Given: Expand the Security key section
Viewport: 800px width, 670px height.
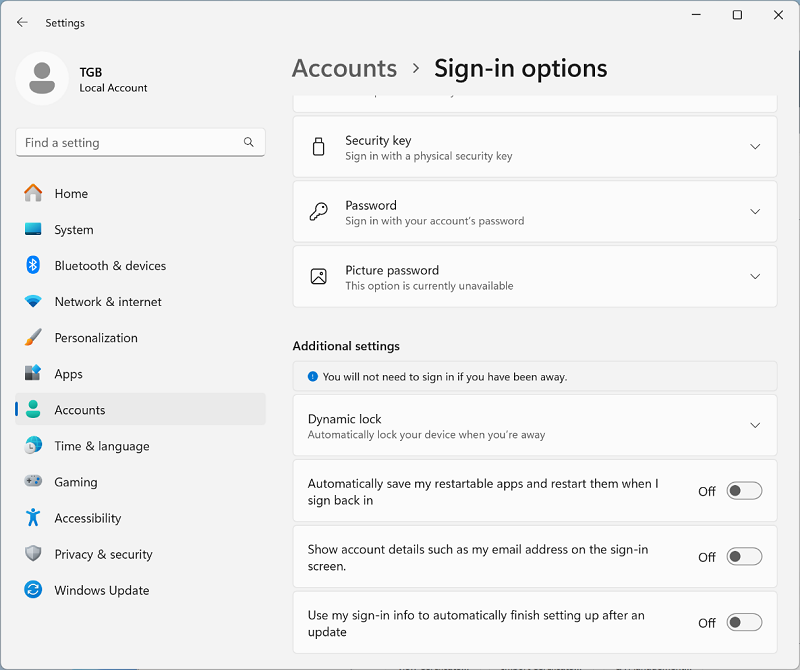Looking at the screenshot, I should pos(754,147).
